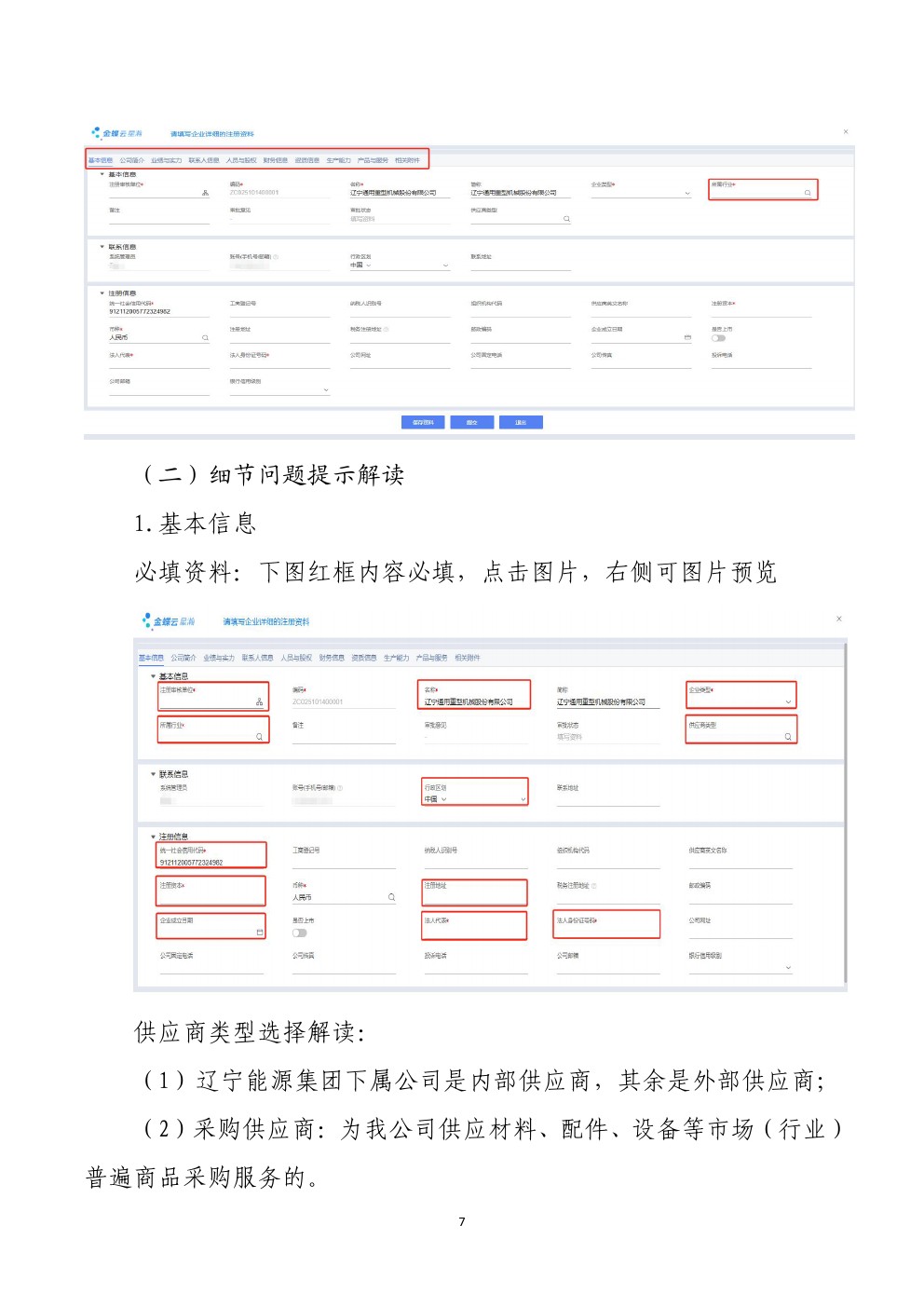Click org-tree icon in 注册审核单位 field, lower screenshot

tap(259, 701)
